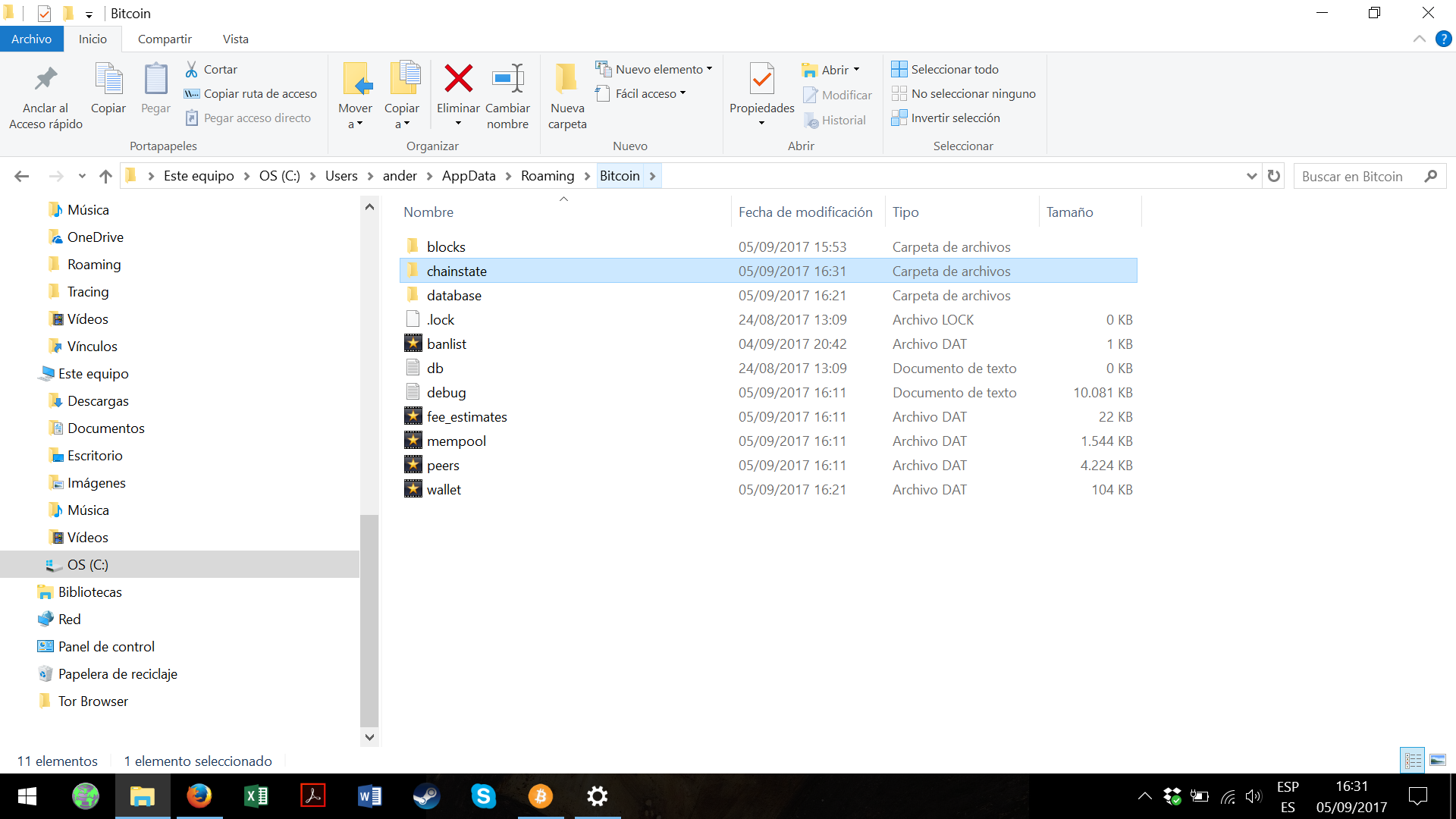This screenshot has height=819, width=1456.
Task: Pin with Anclar al Acceso rápido
Action: tap(45, 79)
